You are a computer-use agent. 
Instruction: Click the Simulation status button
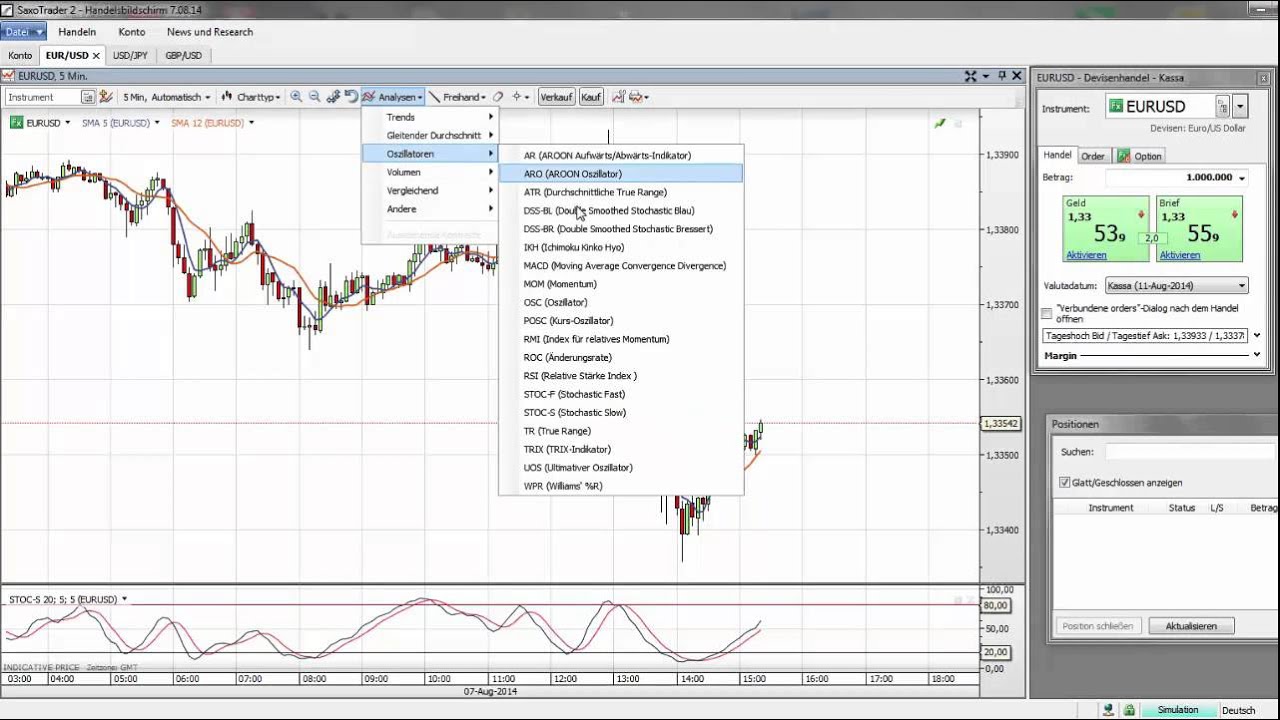click(x=1178, y=710)
